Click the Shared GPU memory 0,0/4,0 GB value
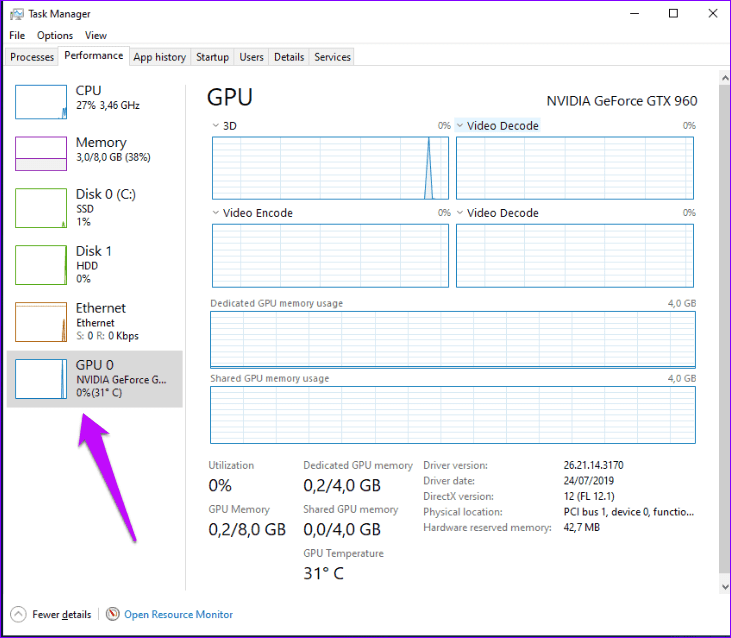 click(x=342, y=529)
